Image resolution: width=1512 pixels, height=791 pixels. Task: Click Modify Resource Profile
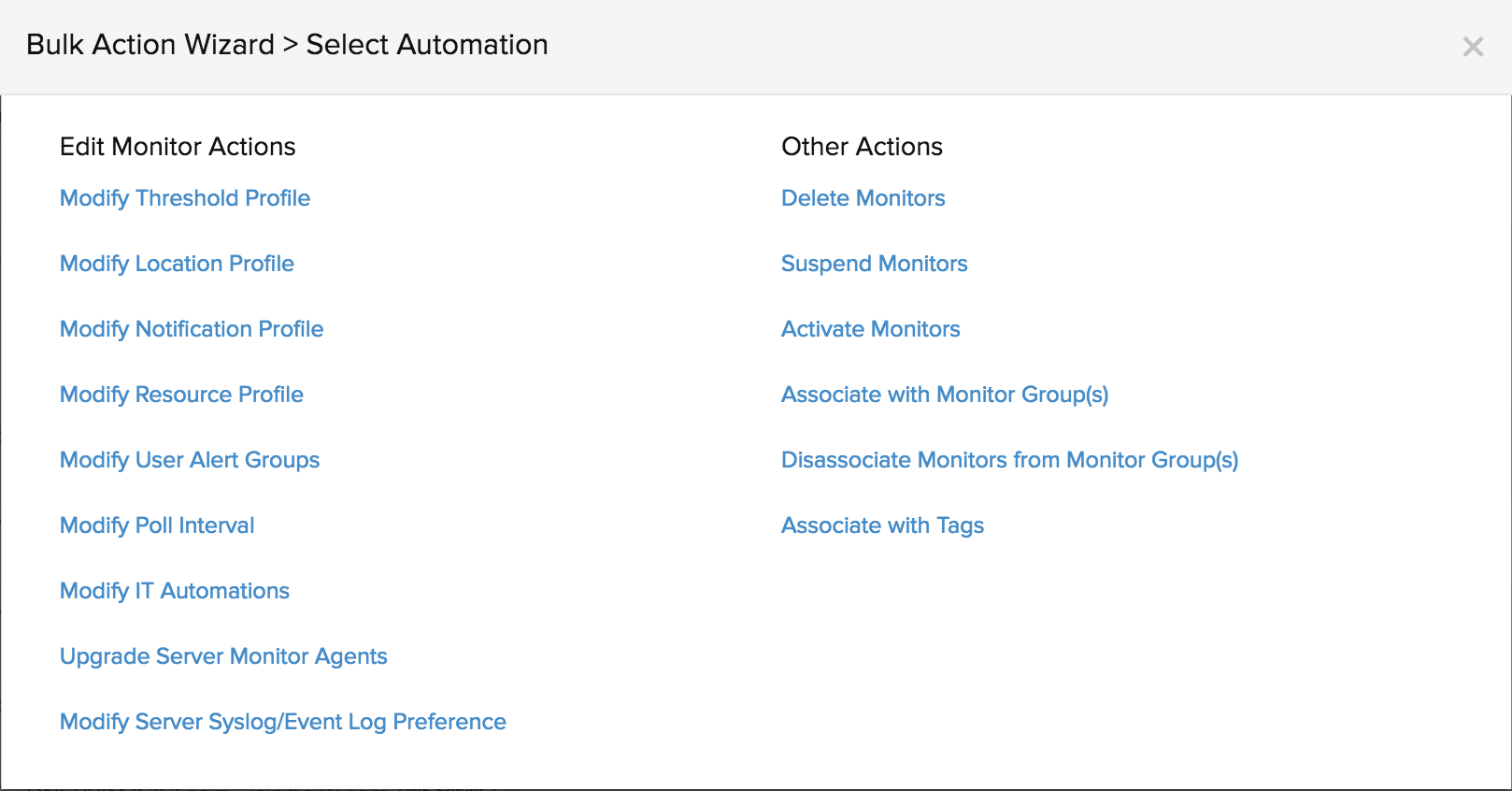pyautogui.click(x=181, y=395)
